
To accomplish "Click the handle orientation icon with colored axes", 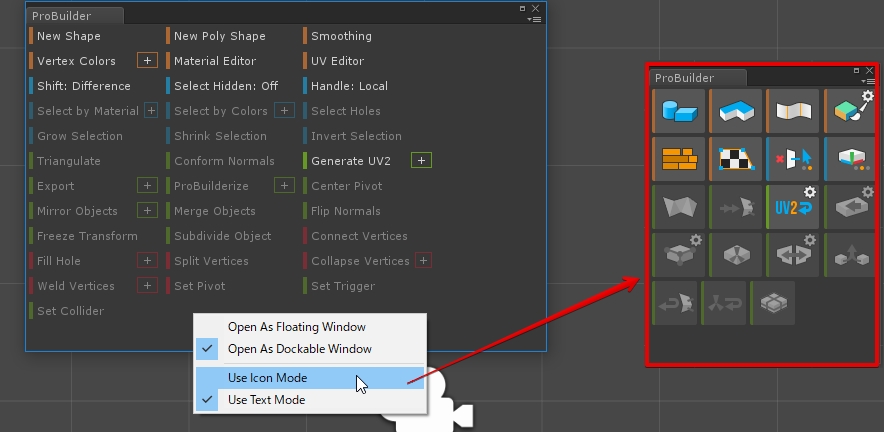I will tap(850, 159).
